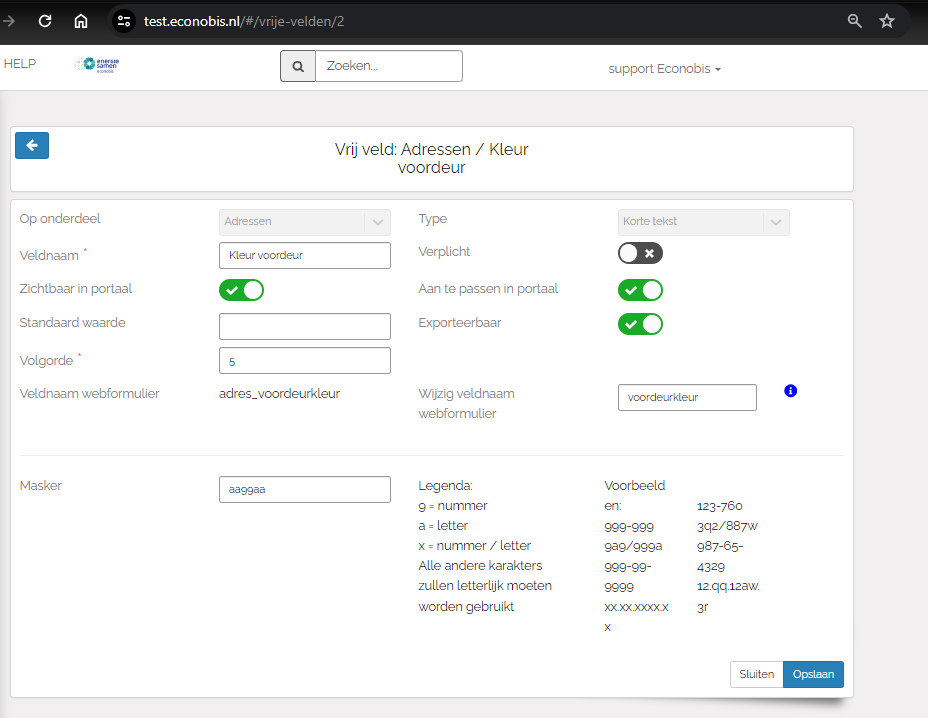
Task: Click the example mask xx.xx.xxxx.x
Action: [636, 607]
